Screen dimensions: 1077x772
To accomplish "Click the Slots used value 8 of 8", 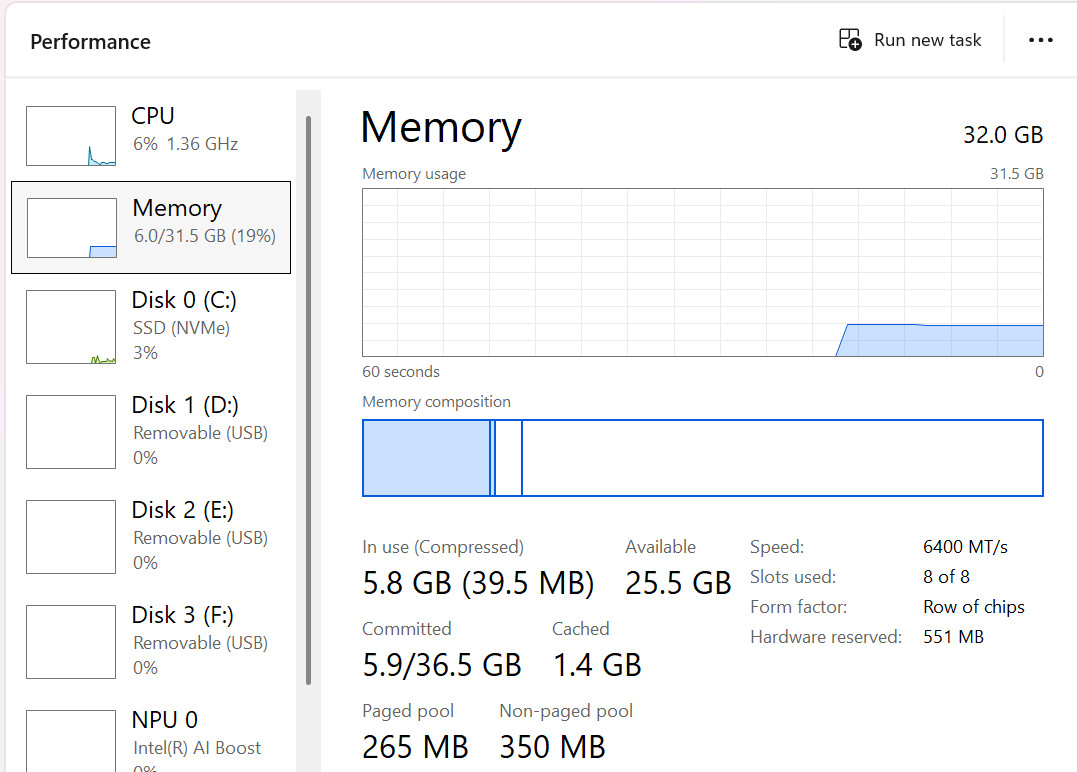I will click(x=946, y=577).
